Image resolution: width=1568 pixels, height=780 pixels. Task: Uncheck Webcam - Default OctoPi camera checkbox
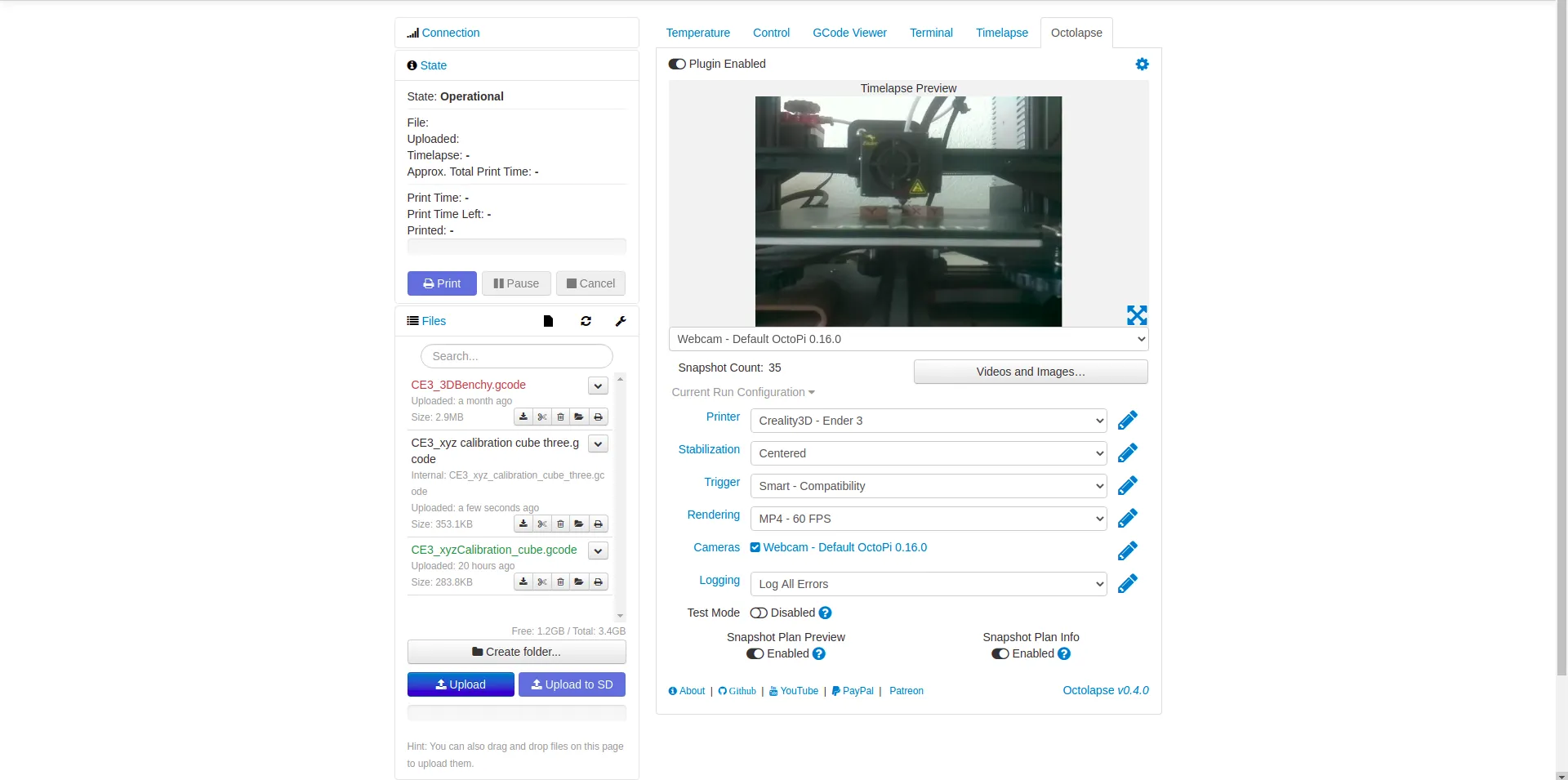(x=755, y=547)
